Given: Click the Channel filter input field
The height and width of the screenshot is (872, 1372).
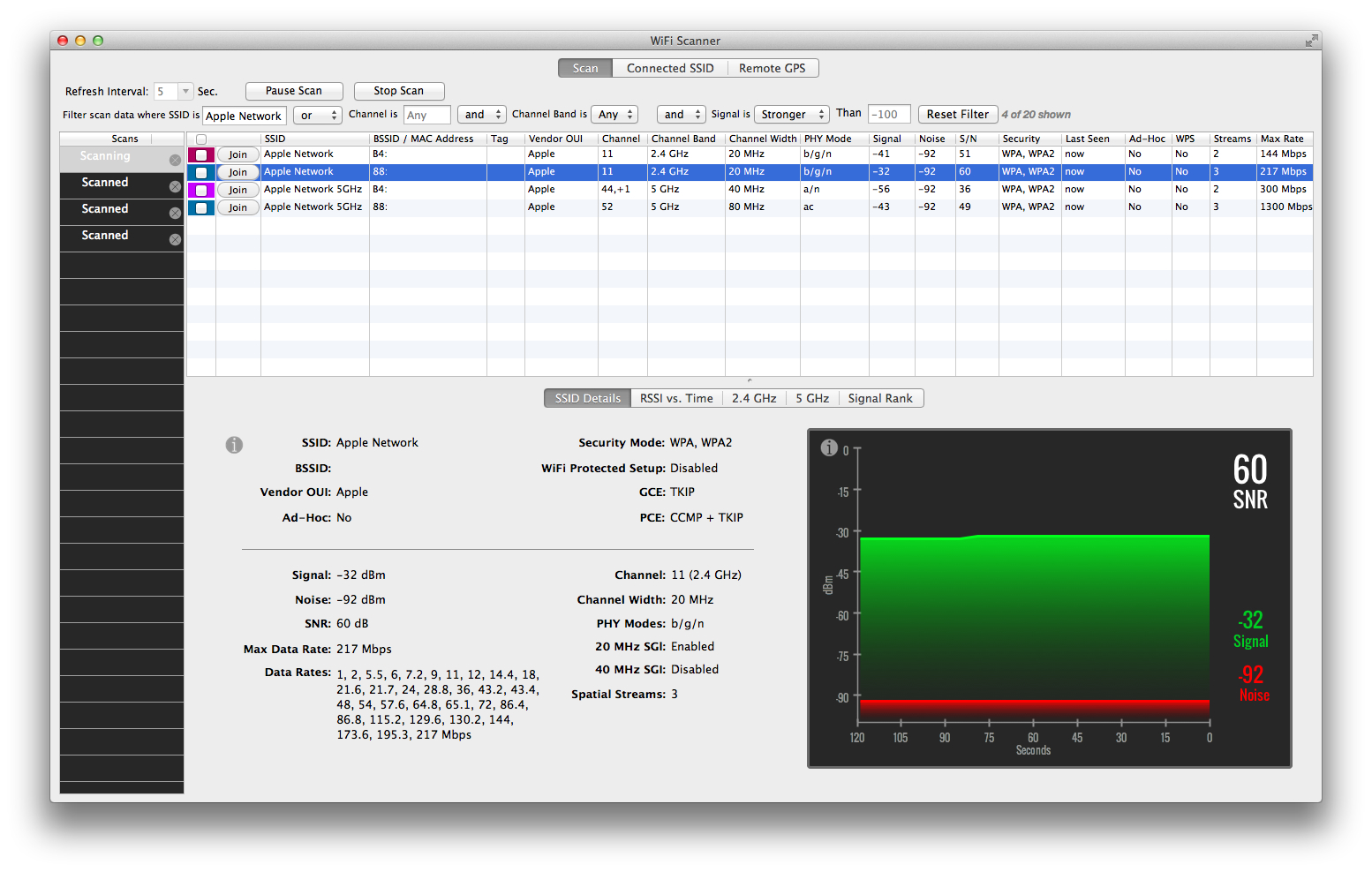Looking at the screenshot, I should pyautogui.click(x=427, y=115).
